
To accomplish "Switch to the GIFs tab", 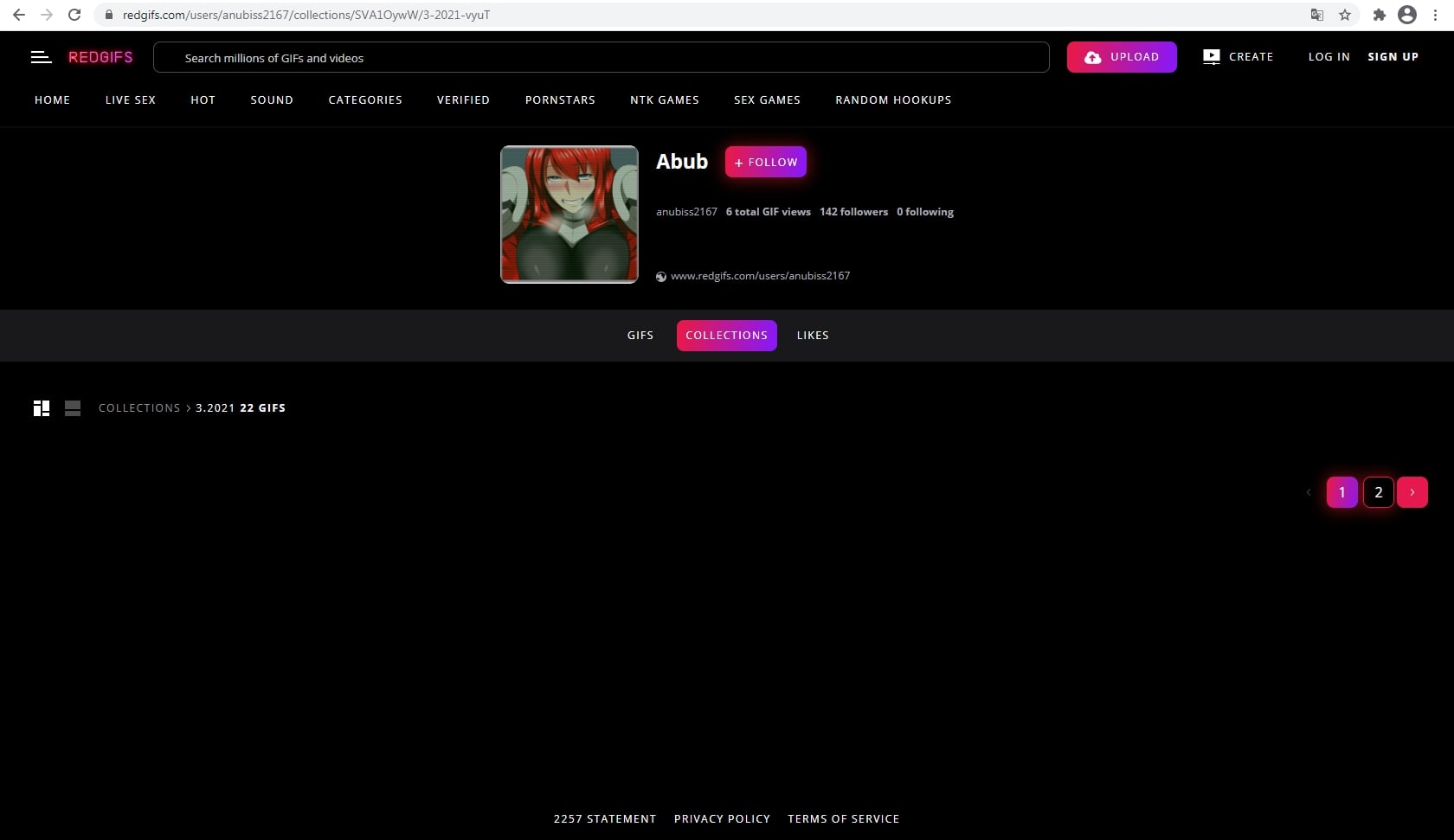I will 640,336.
